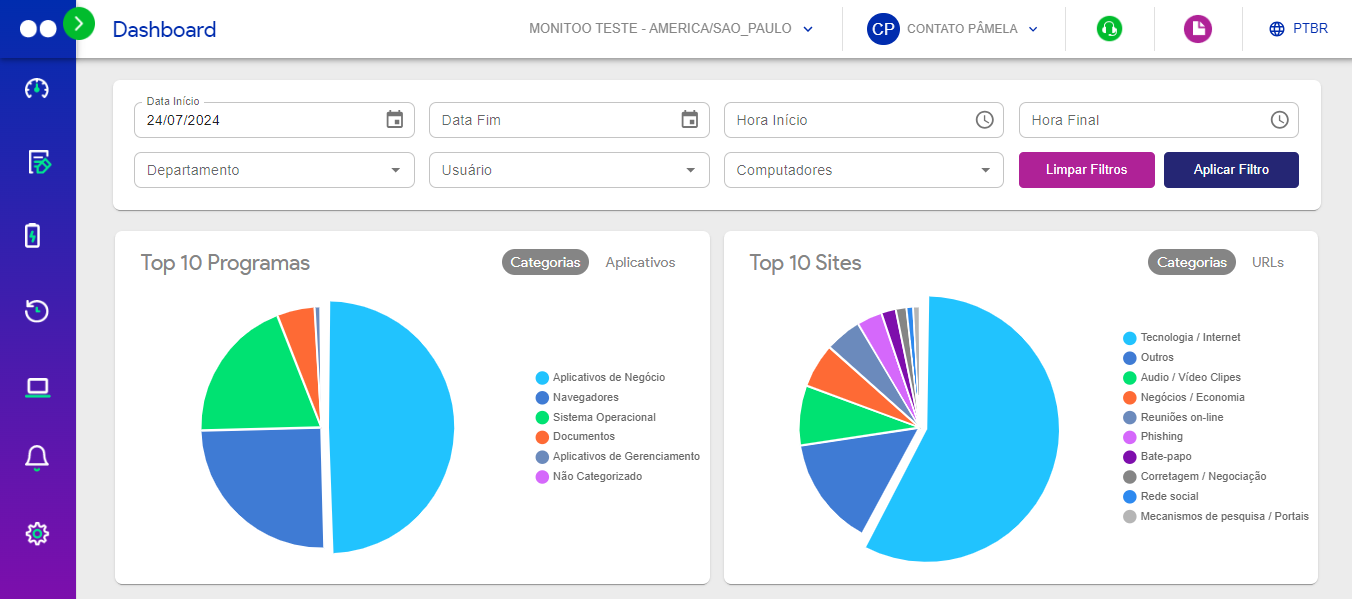Click the Aplicar Filtro button
This screenshot has height=599, width=1352.
point(1231,170)
